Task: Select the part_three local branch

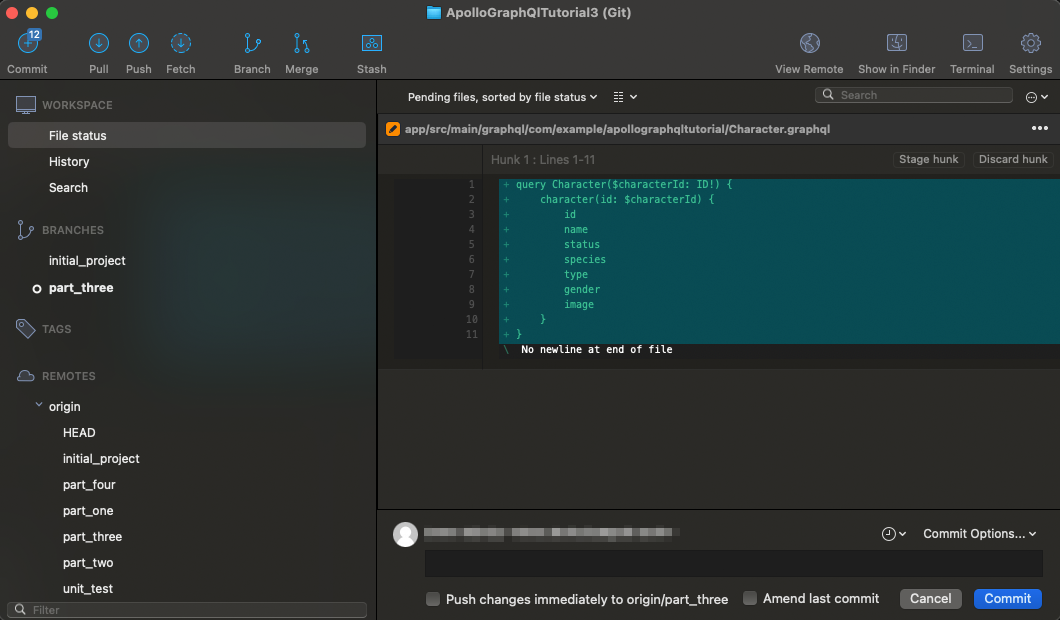Action: coord(81,288)
